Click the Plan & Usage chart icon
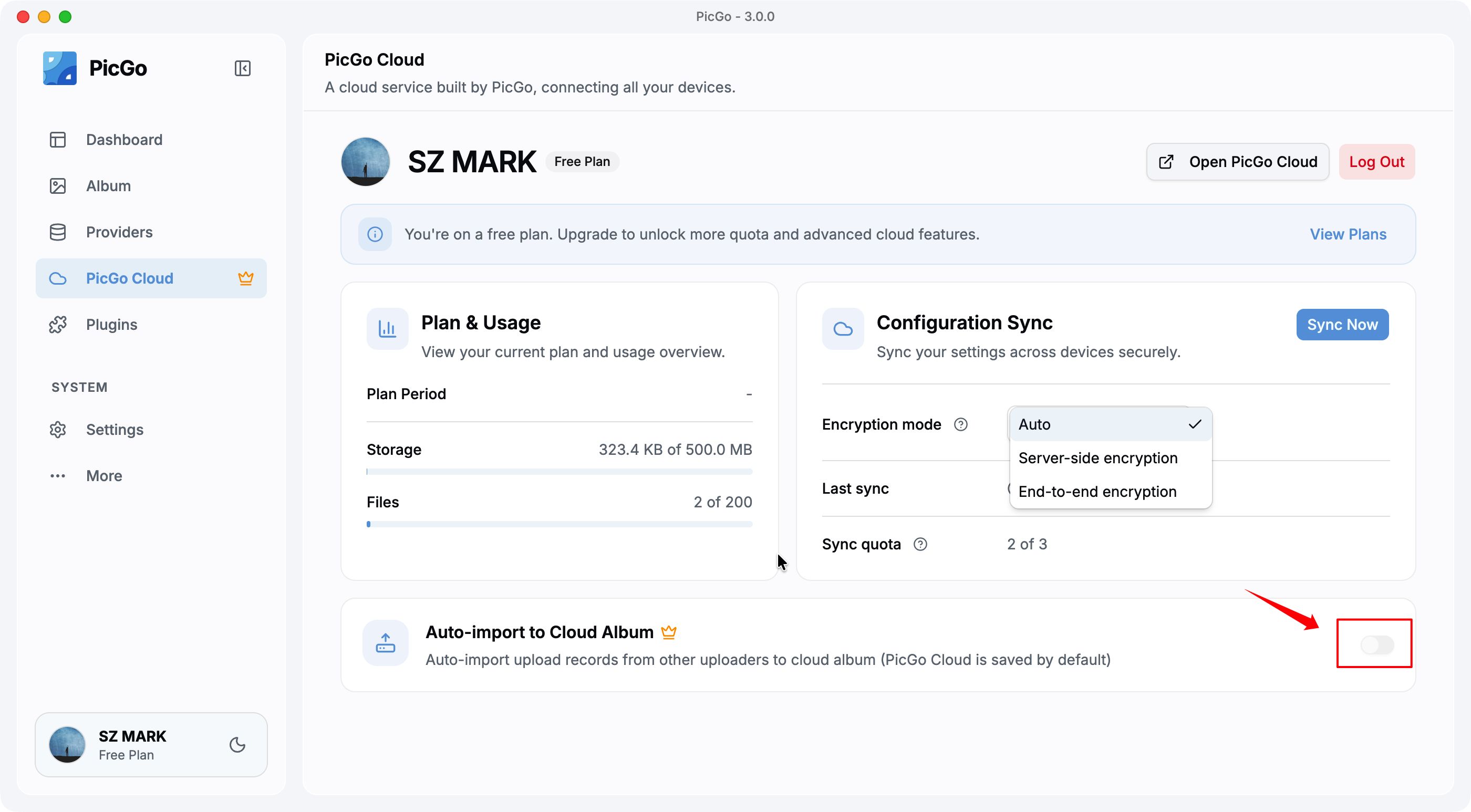The height and width of the screenshot is (812, 1471). tap(387, 329)
